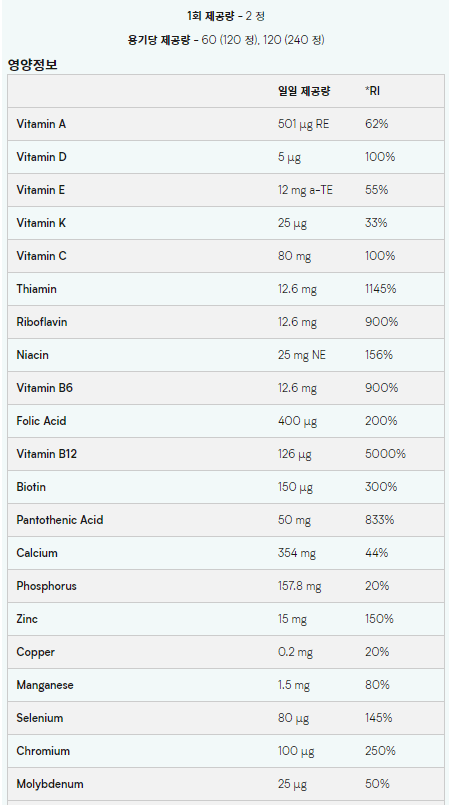
Task: Click the *RI column header
Action: (373, 91)
